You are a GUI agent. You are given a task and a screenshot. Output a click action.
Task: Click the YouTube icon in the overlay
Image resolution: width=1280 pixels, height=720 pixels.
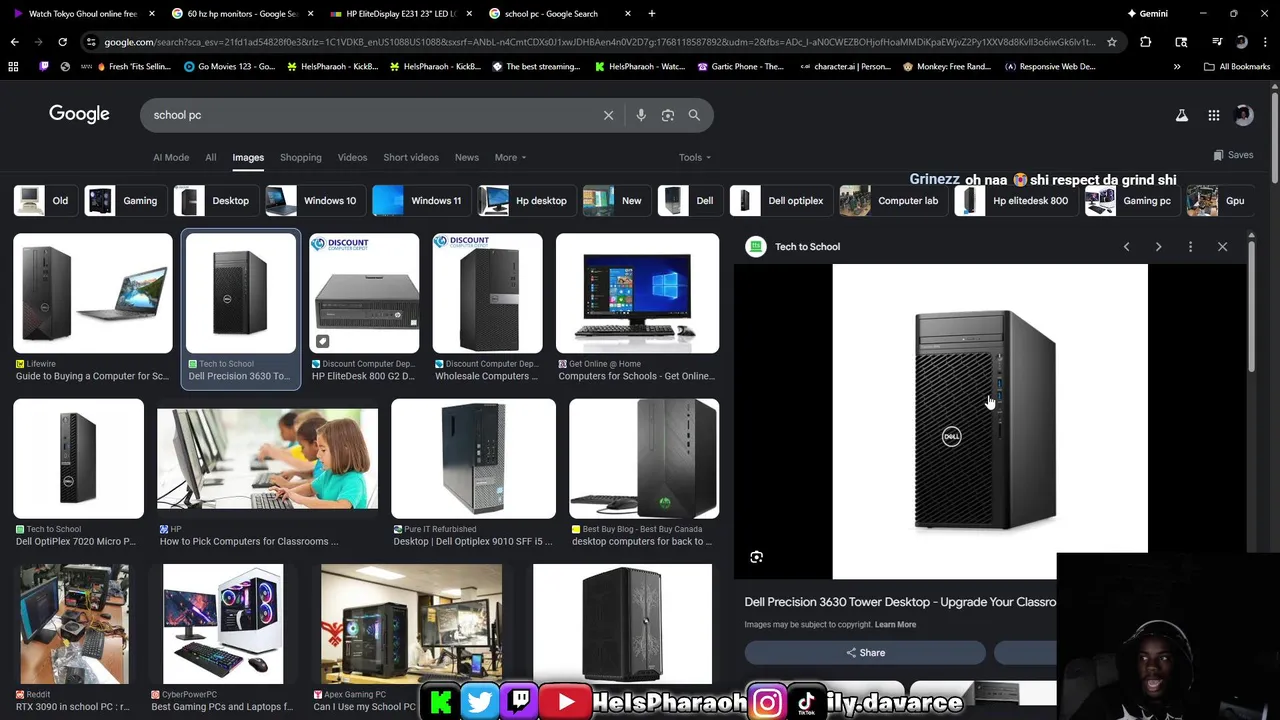(x=566, y=702)
